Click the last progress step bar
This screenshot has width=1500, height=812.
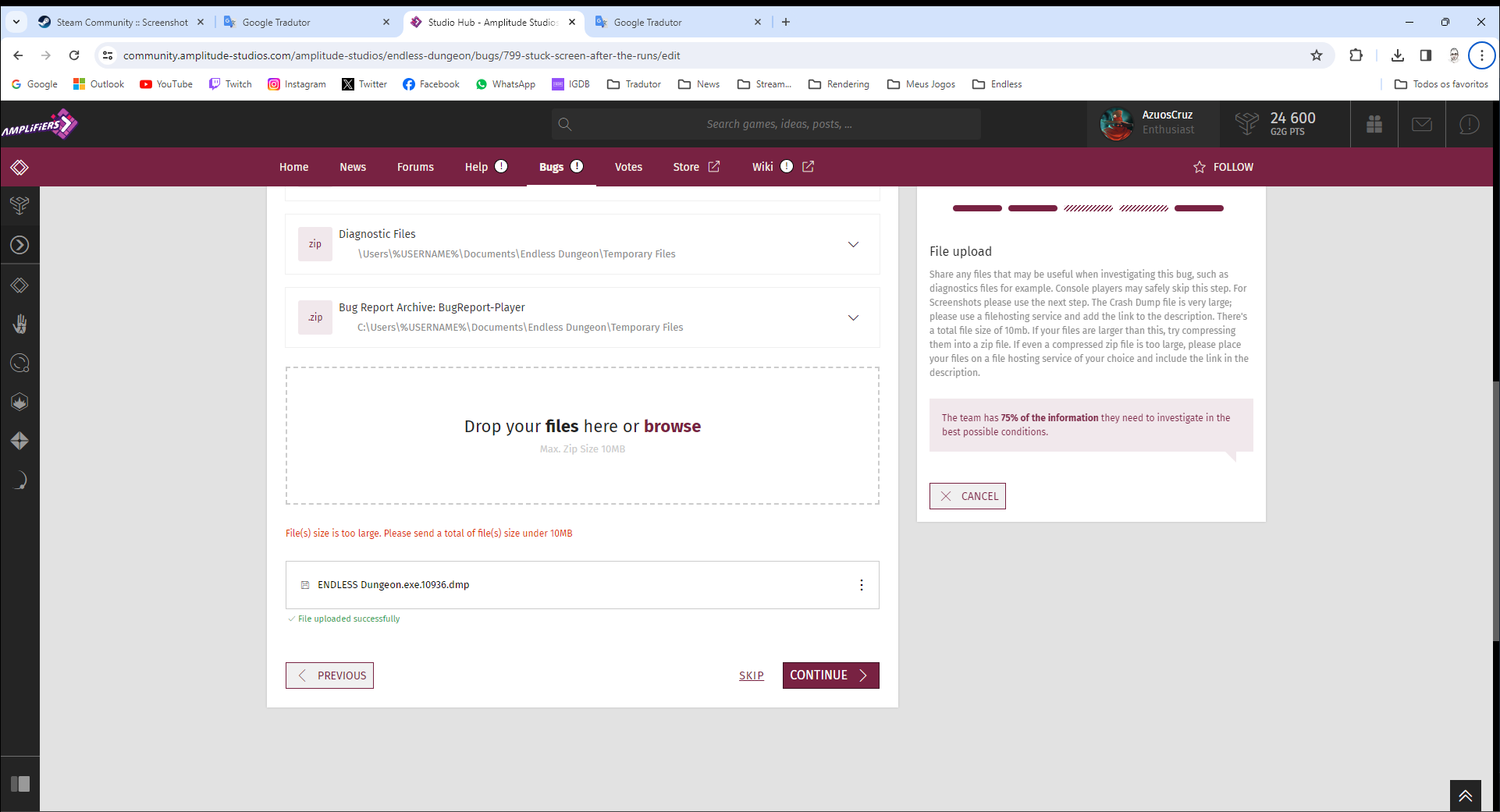tap(1199, 208)
